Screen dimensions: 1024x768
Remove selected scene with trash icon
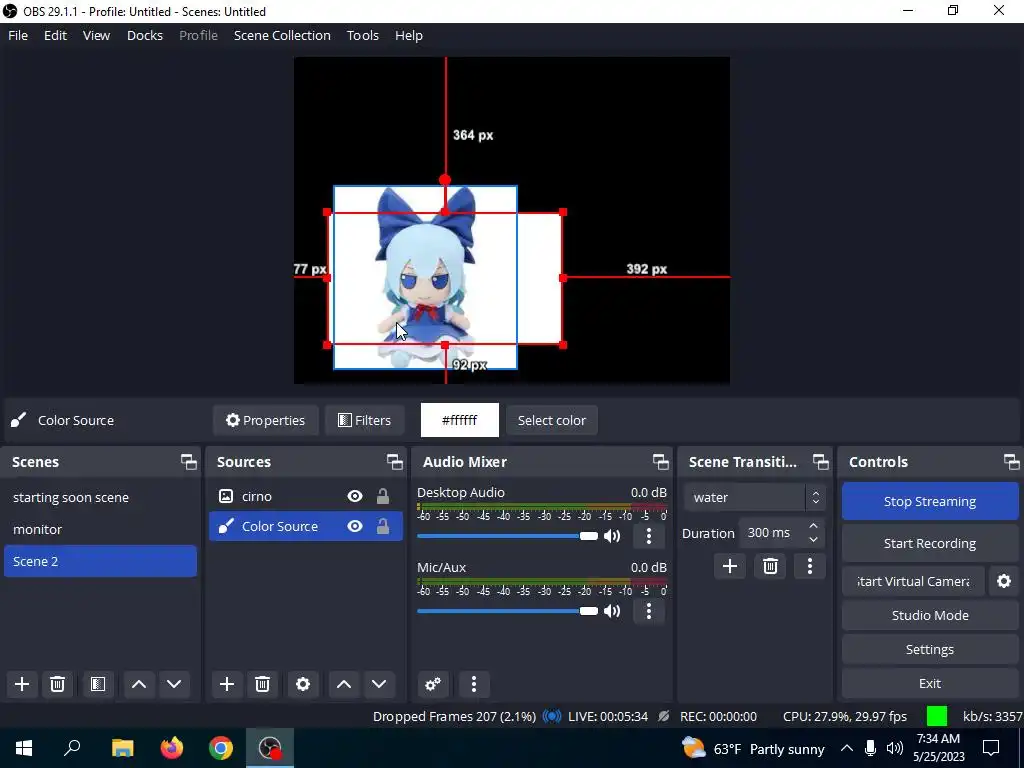57,684
